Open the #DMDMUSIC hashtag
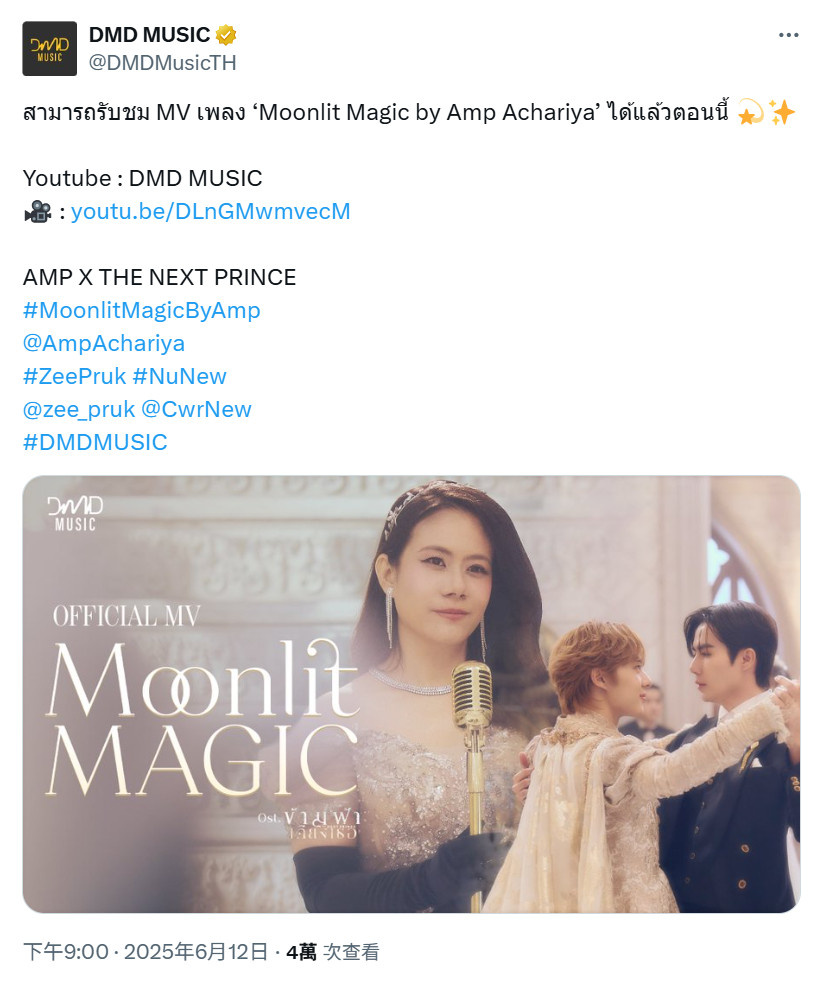This screenshot has width=822, height=988. point(95,442)
